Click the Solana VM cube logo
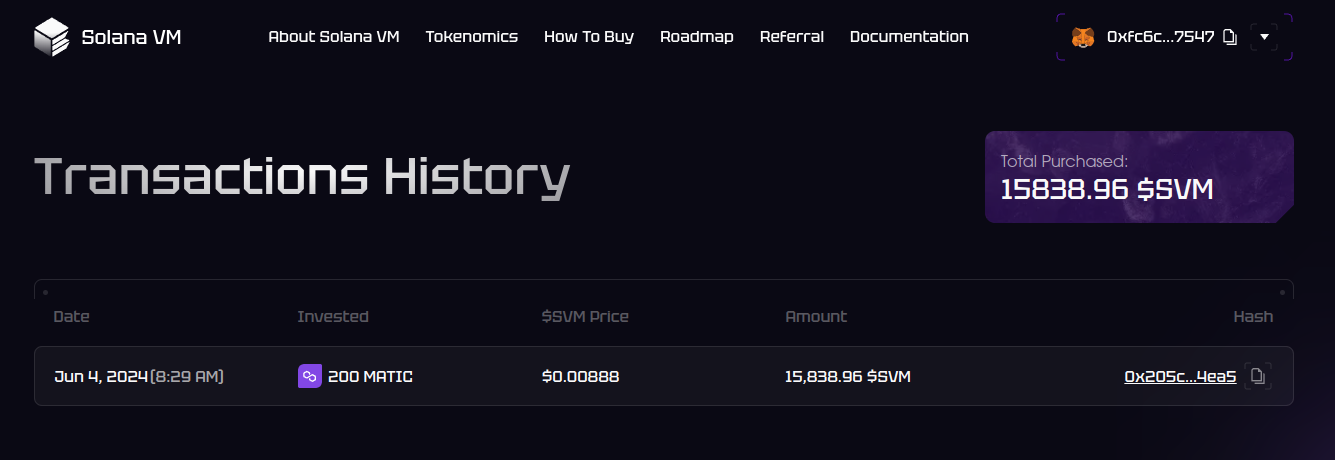The height and width of the screenshot is (460, 1335). pyautogui.click(x=50, y=37)
